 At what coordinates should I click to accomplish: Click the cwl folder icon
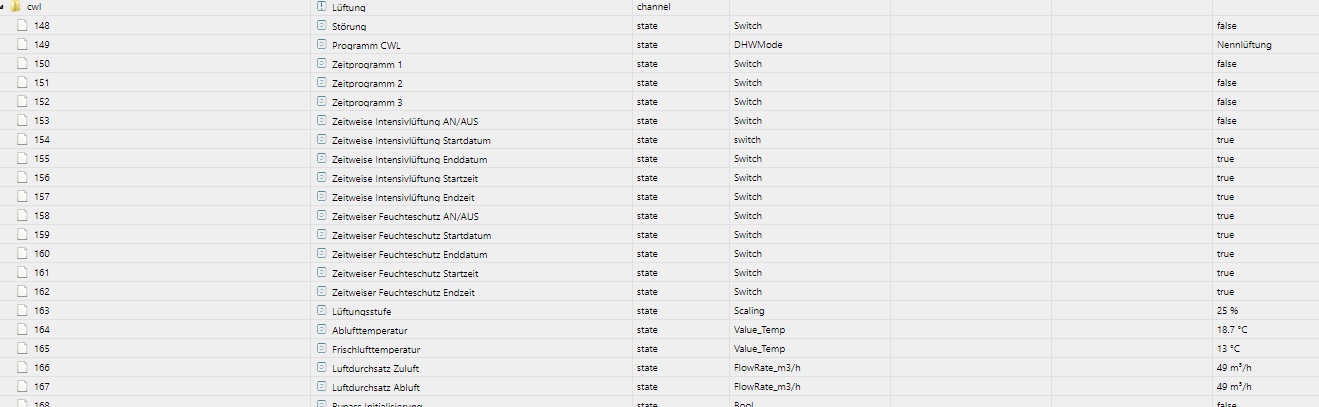click(x=16, y=6)
